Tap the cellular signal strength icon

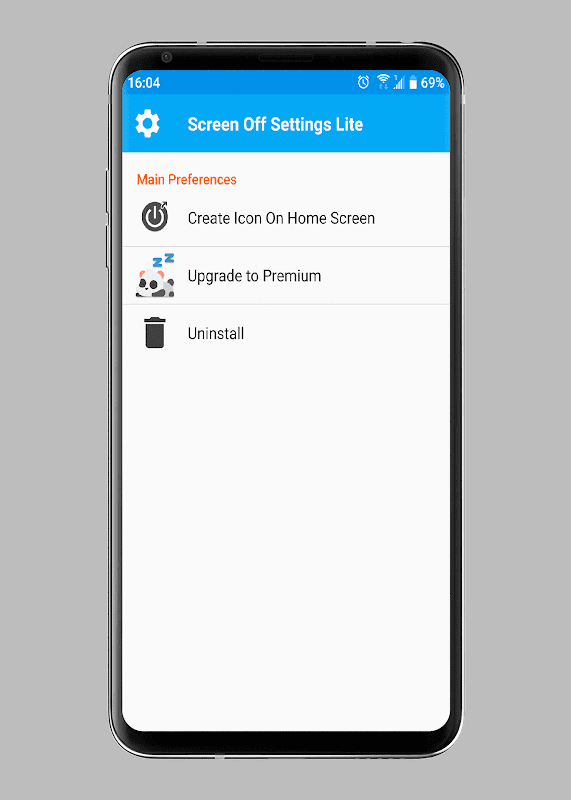(399, 82)
